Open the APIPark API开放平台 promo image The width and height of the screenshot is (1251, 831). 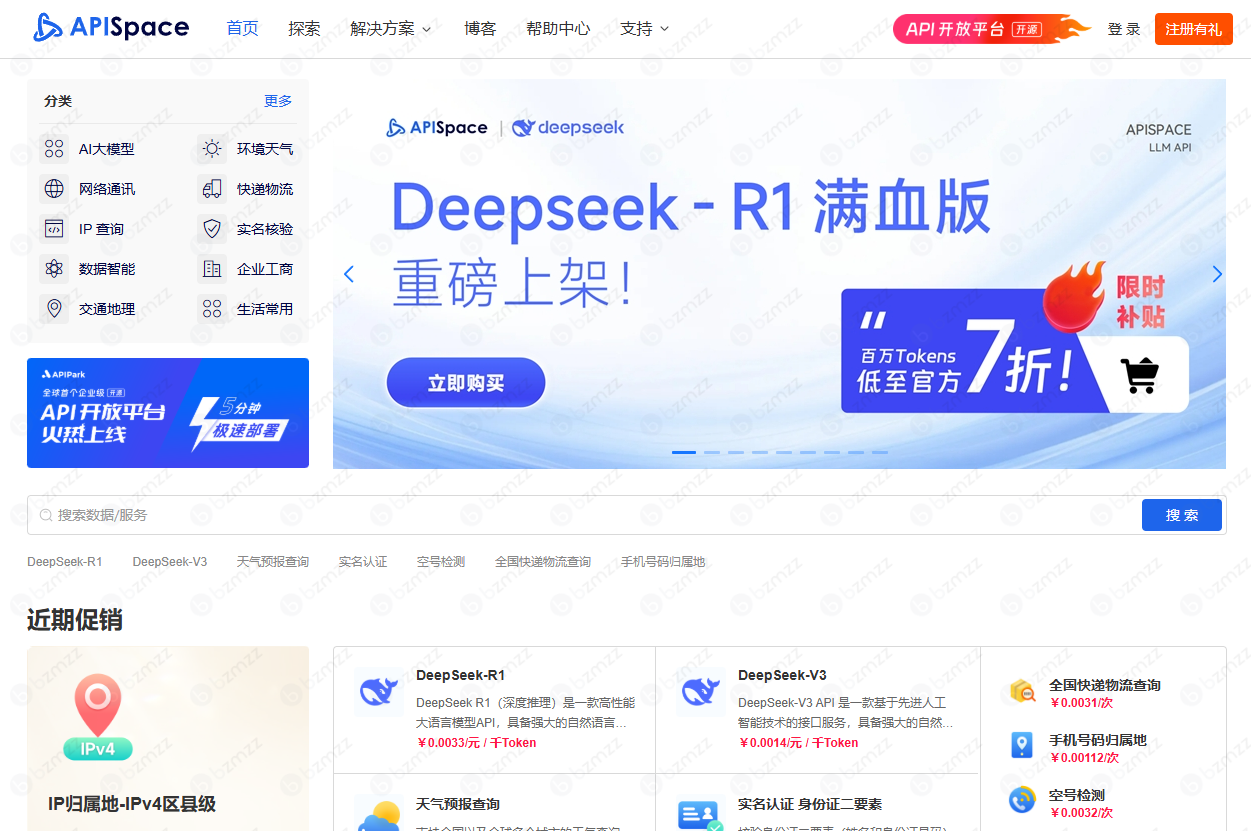tap(168, 413)
